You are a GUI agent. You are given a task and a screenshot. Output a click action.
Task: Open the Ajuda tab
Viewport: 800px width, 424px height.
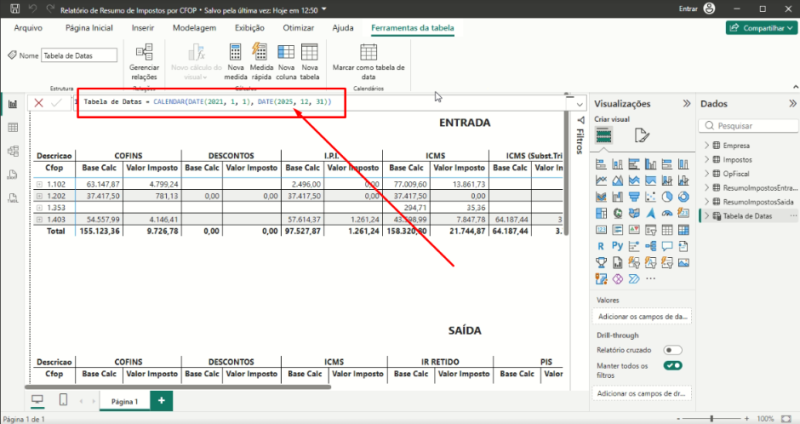coord(343,28)
